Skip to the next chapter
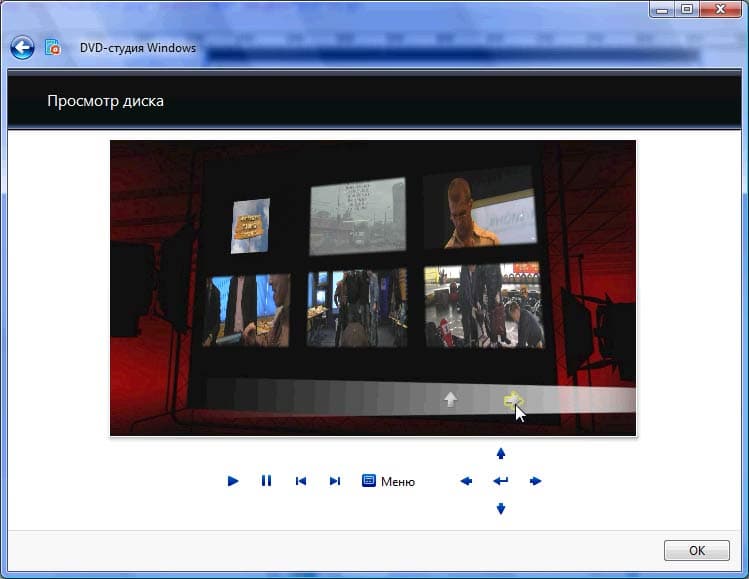This screenshot has width=749, height=579. (335, 481)
